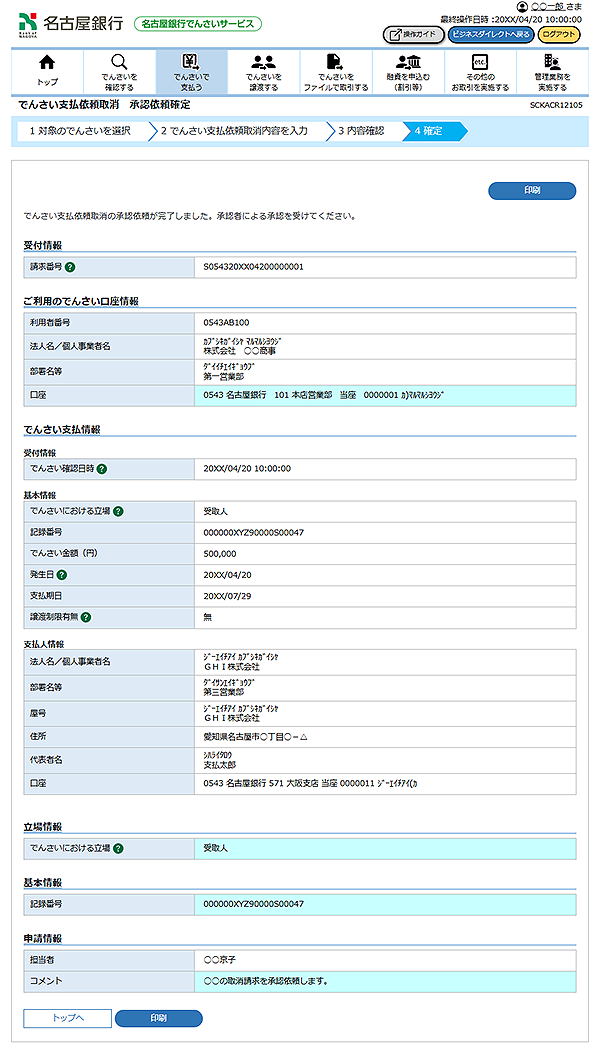Open 融資を申込む(割引等) bank icon menu
Screen dimensions: 600x1048
(x=408, y=72)
